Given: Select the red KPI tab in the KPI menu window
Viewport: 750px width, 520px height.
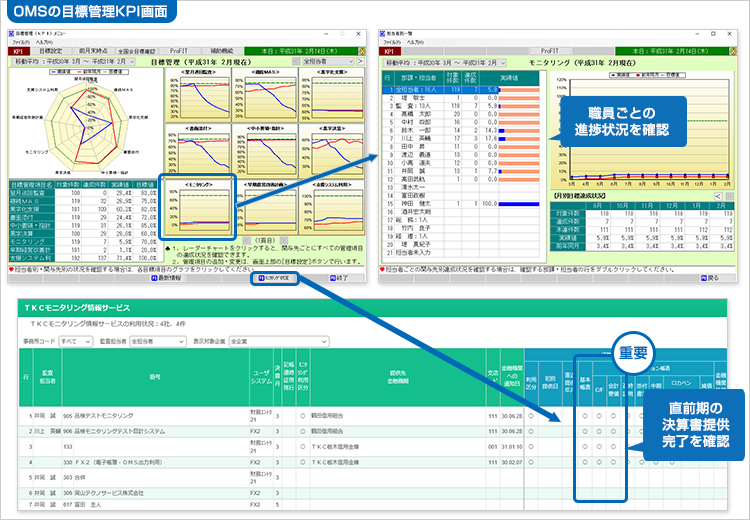Looking at the screenshot, I should tap(18, 51).
